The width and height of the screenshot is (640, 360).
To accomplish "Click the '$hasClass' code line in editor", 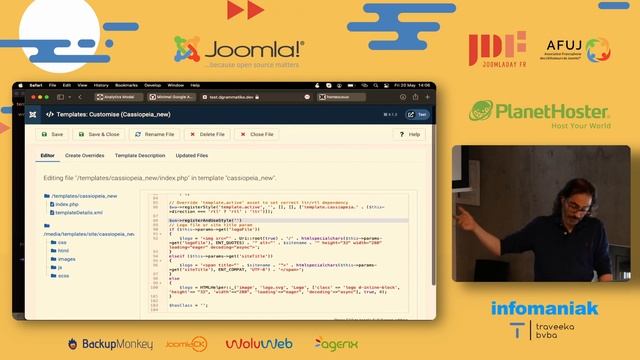I will 189,305.
